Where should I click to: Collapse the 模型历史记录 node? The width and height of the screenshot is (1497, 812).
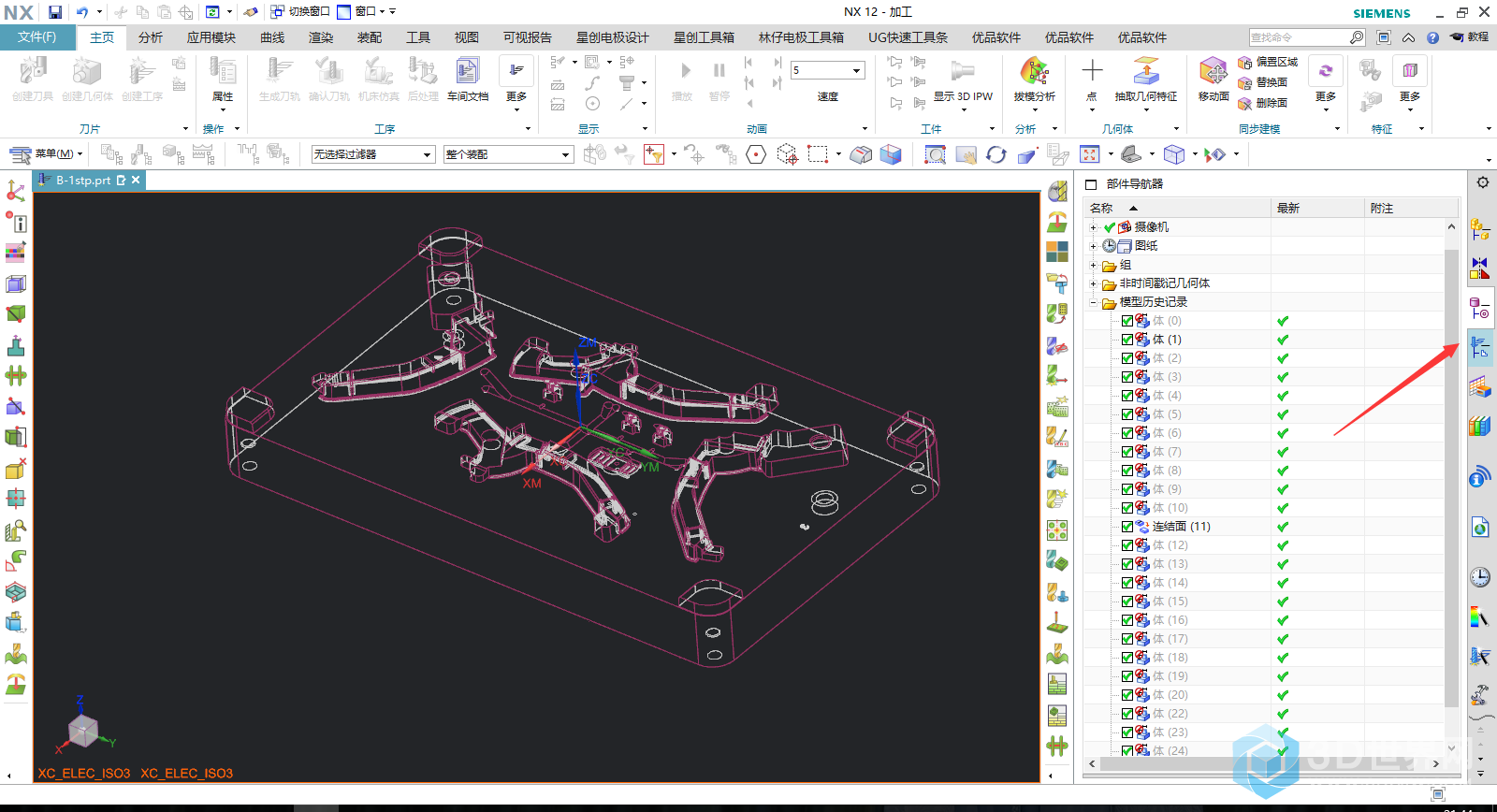coord(1093,302)
